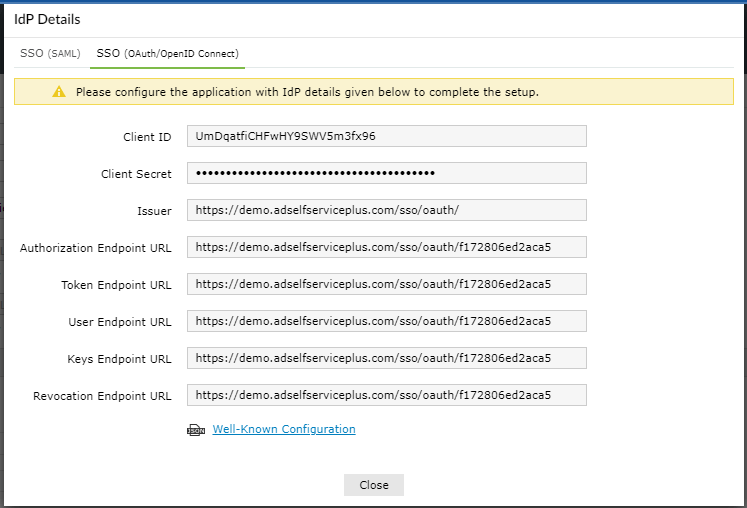Focus the Token Endpoint URL field
The width and height of the screenshot is (747, 508).
[x=386, y=284]
